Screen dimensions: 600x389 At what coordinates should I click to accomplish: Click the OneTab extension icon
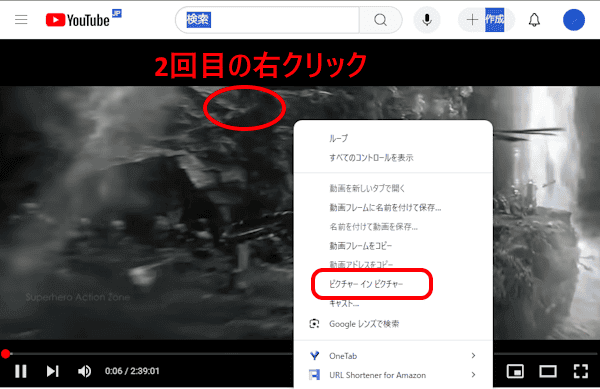(x=315, y=356)
